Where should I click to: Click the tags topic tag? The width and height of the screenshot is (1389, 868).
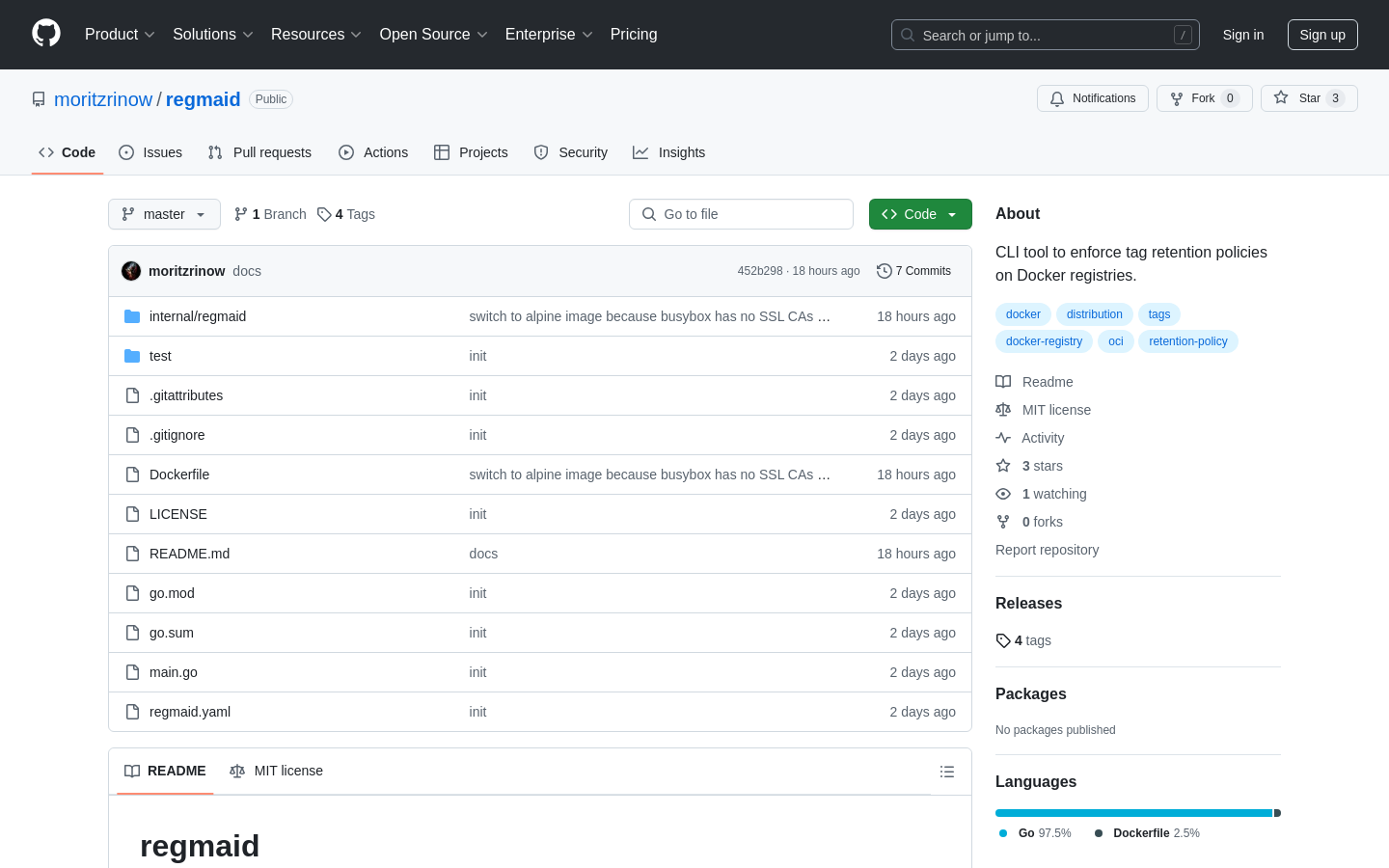1159,314
